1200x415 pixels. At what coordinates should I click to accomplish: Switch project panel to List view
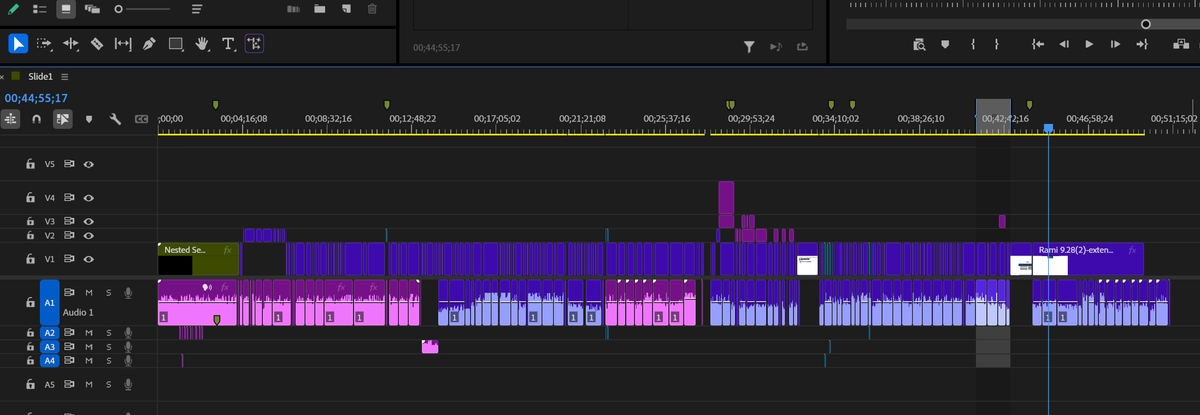[x=40, y=8]
